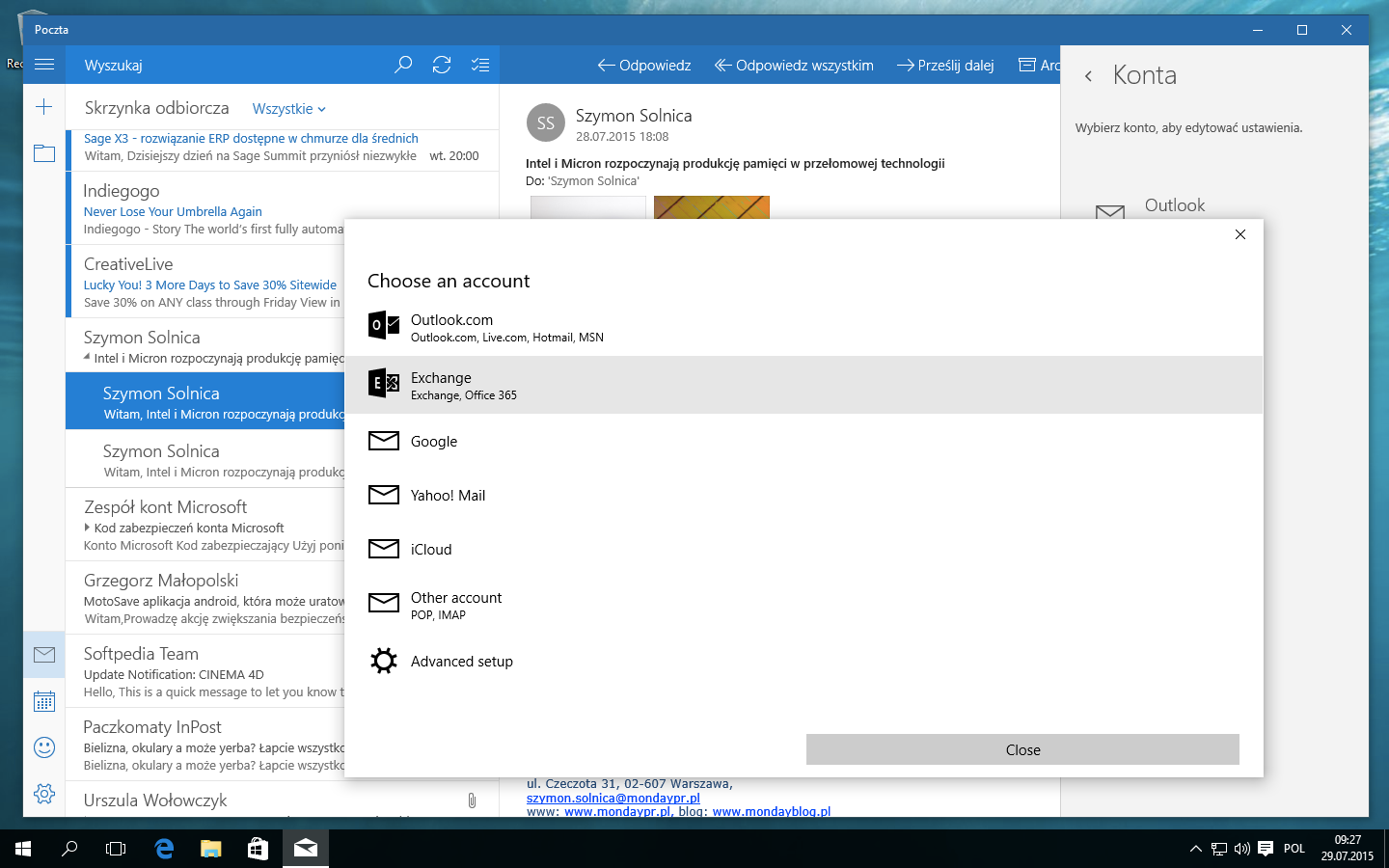Enter selection mode with the checklist icon

[x=480, y=65]
